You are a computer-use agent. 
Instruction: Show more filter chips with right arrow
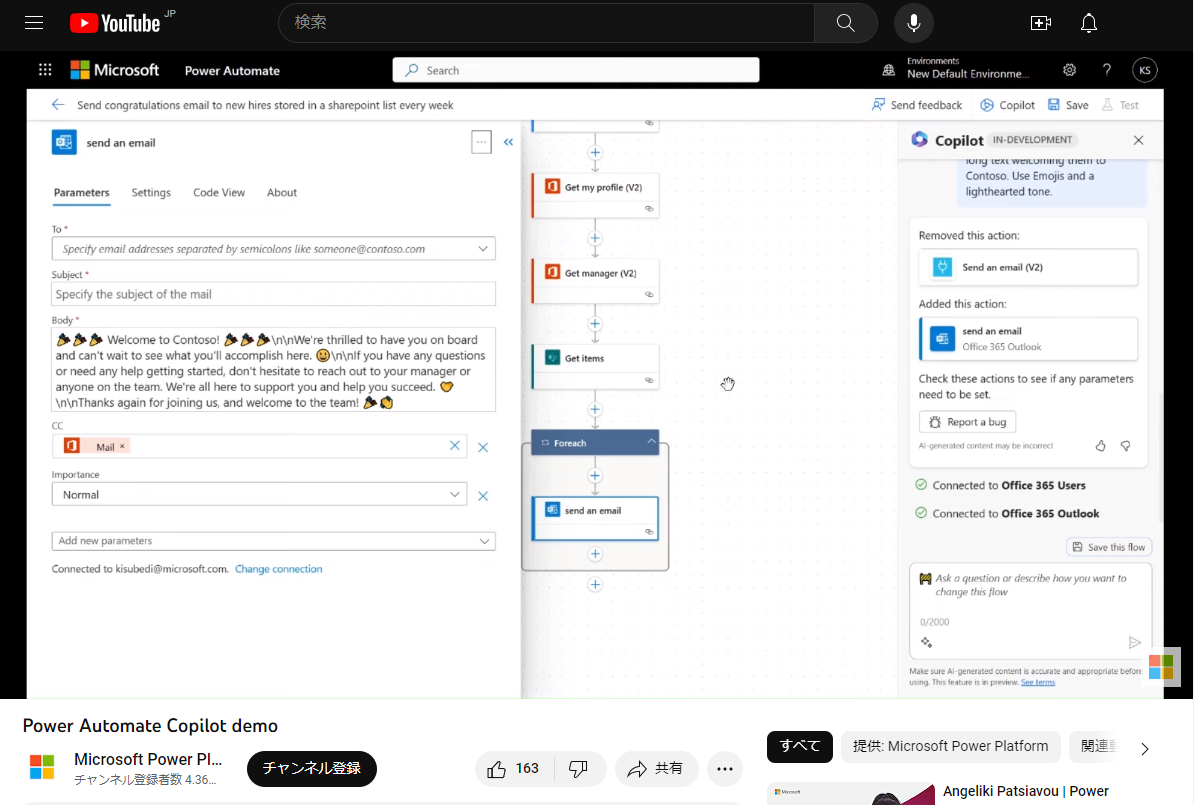point(1145,749)
